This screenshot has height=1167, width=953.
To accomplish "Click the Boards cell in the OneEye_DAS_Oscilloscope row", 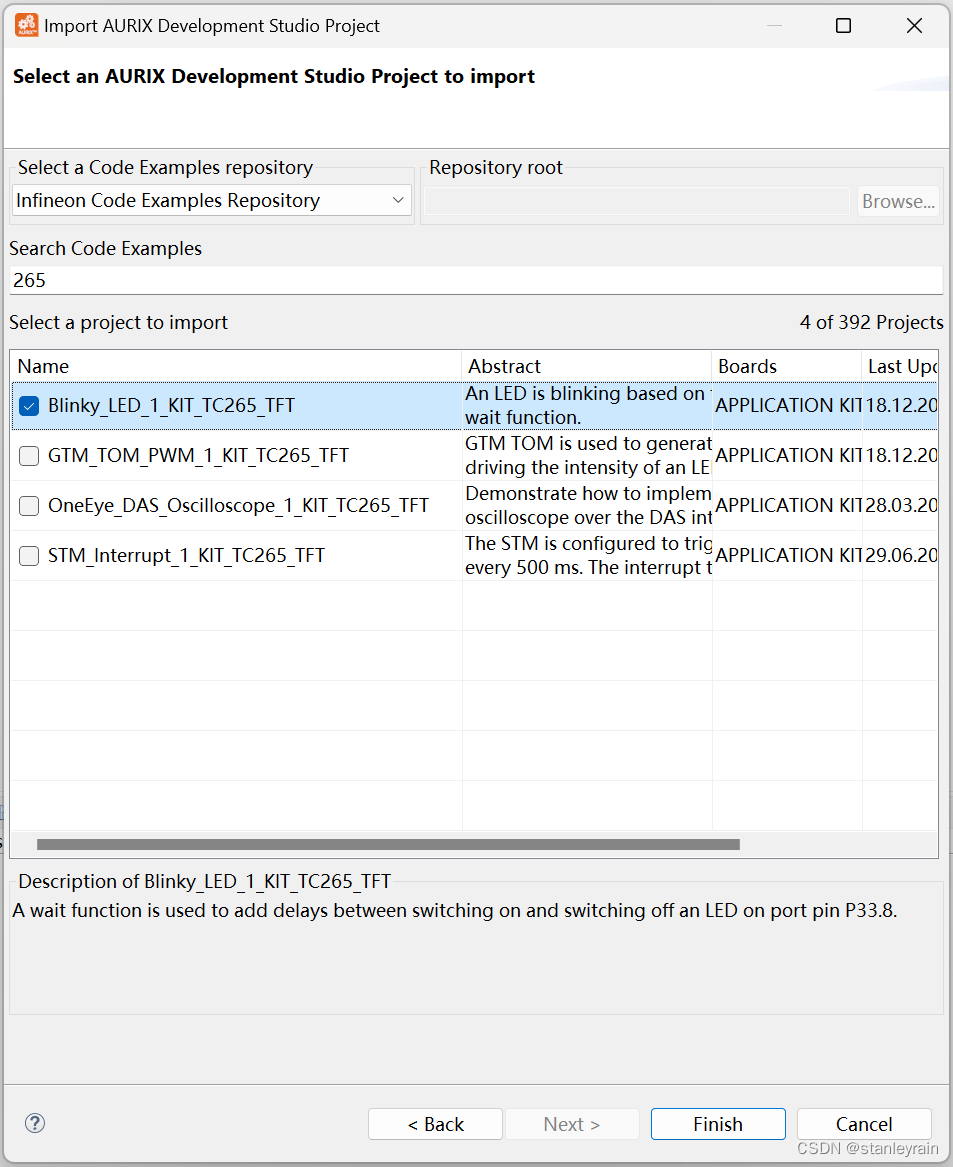I will click(x=788, y=505).
